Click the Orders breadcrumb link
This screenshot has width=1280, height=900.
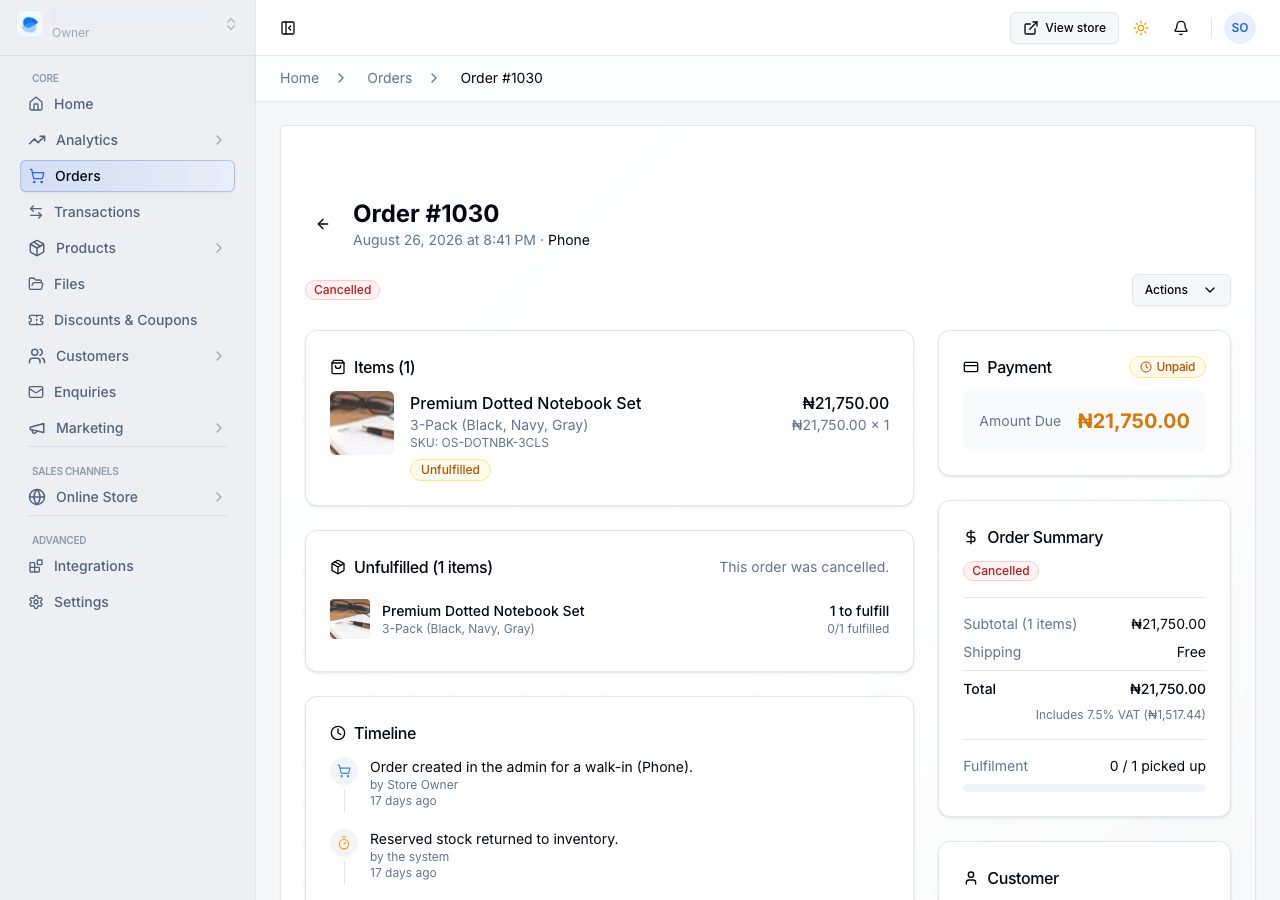pyautogui.click(x=389, y=78)
